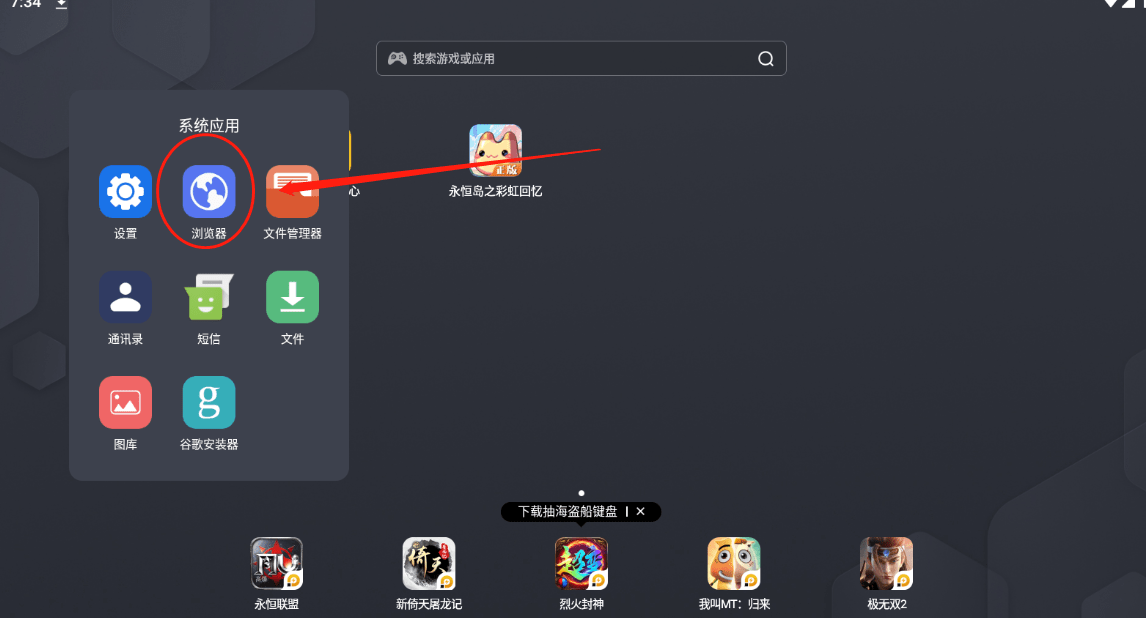The image size is (1146, 618).
Task: Close the 下载抽海盗船键盘 tooltip
Action: [640, 511]
